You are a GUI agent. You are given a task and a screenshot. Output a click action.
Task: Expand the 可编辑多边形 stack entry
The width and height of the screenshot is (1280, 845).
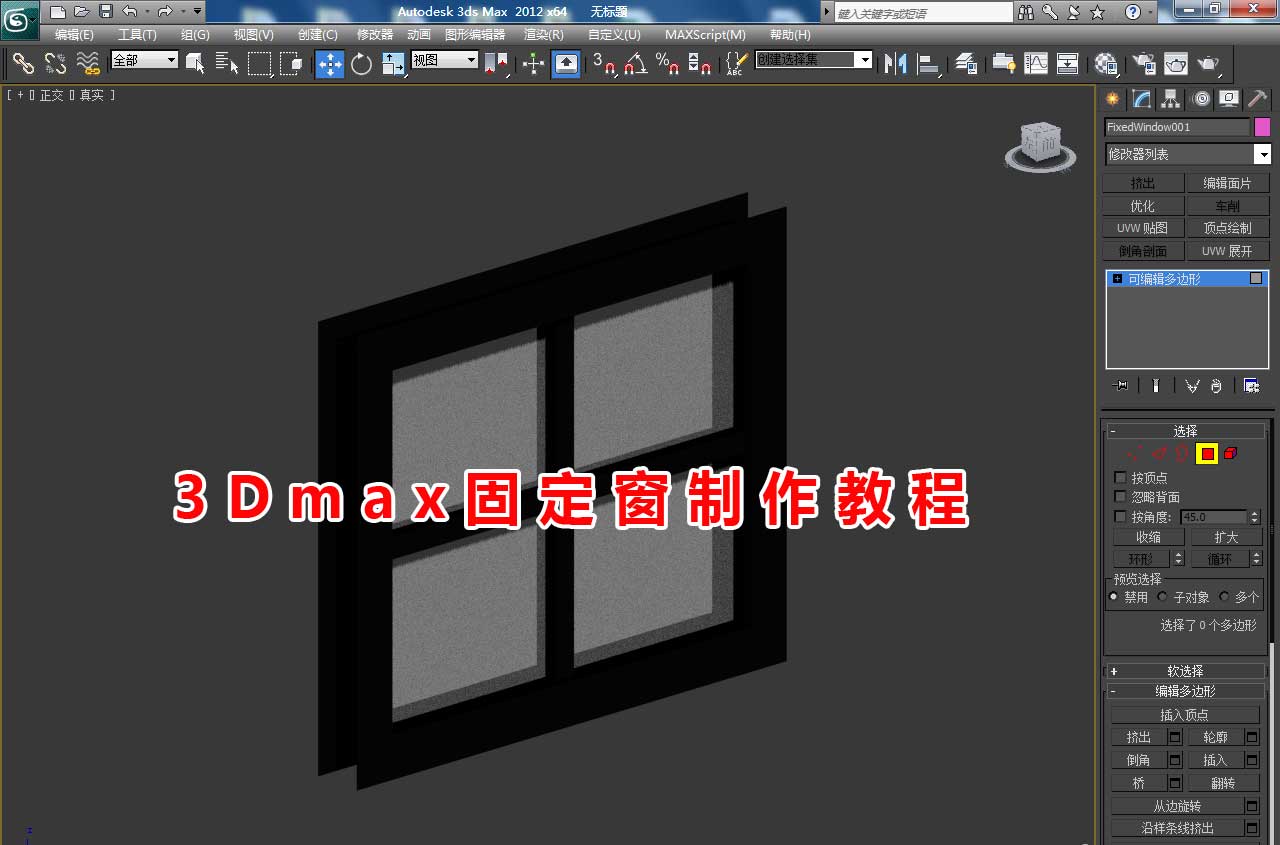click(1117, 279)
